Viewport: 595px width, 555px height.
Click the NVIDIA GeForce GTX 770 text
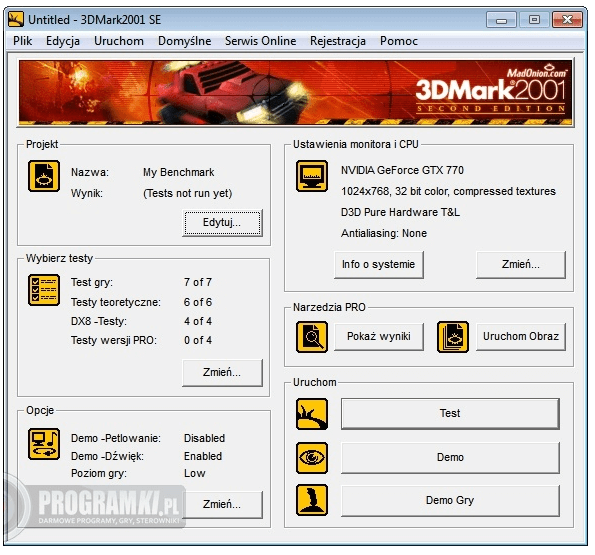tap(402, 170)
